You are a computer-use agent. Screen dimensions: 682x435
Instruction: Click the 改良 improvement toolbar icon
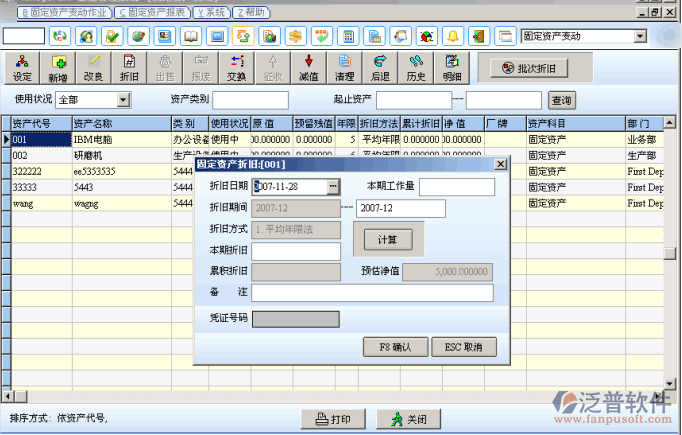(x=93, y=68)
